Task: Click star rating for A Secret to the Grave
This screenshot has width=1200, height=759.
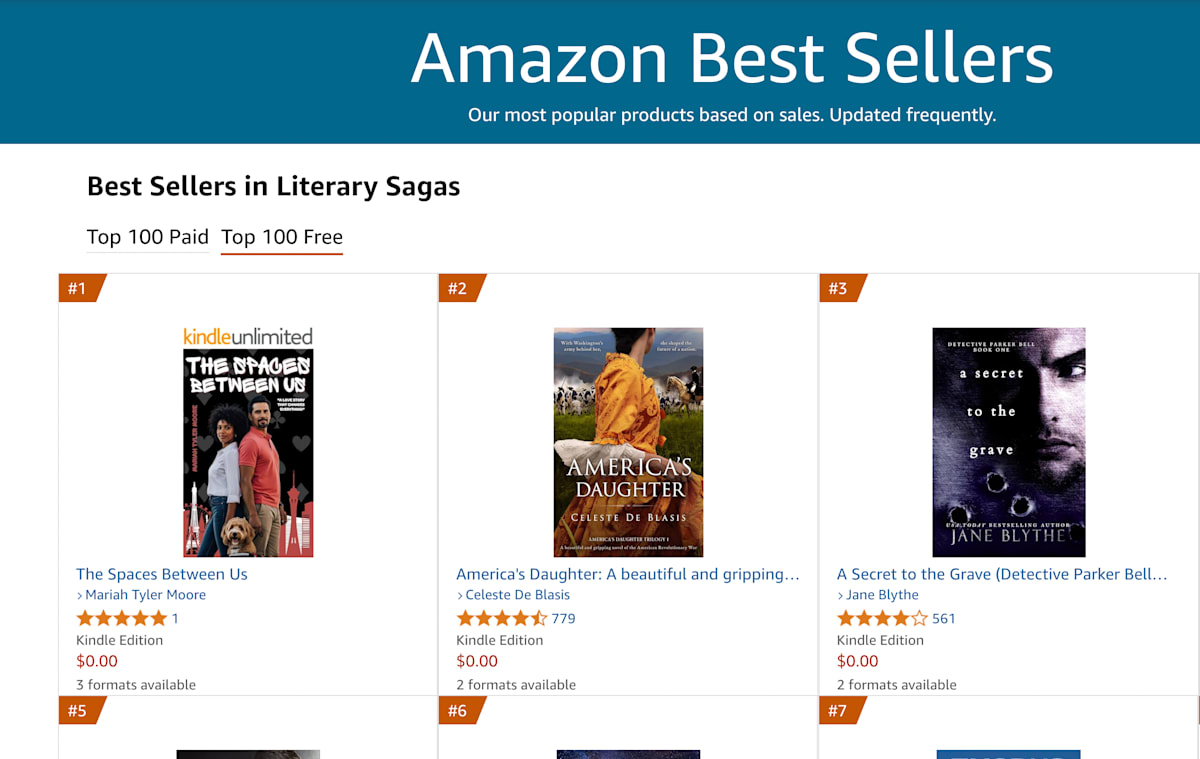Action: click(881, 618)
